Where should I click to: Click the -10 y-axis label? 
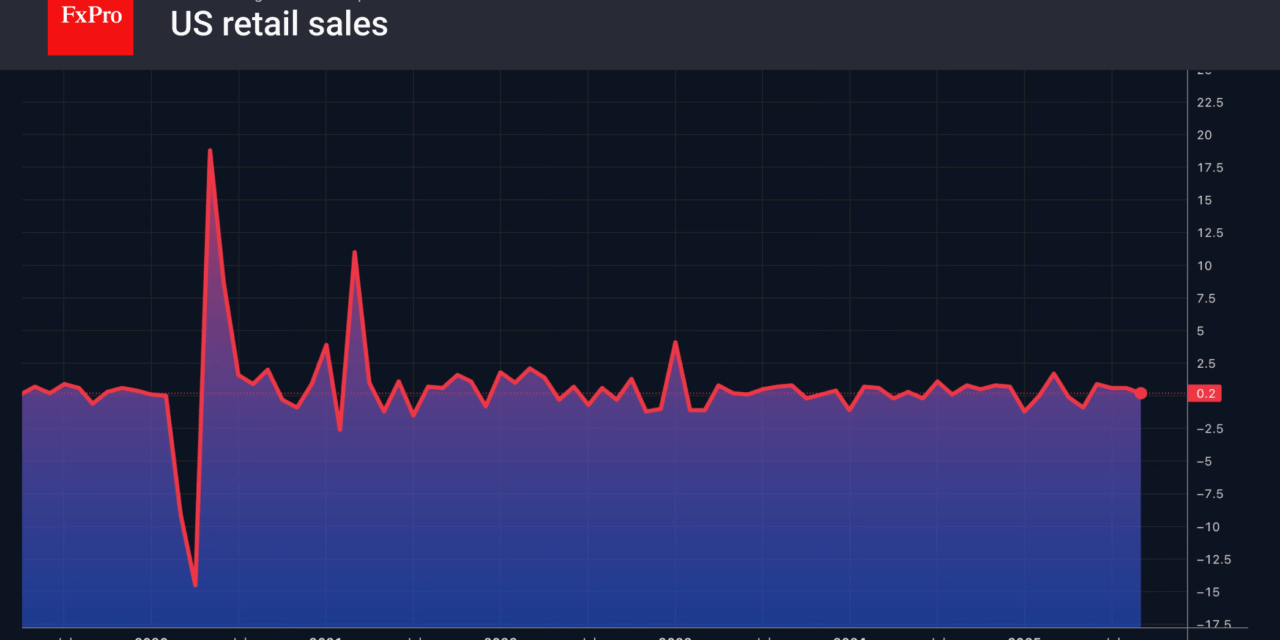(x=1206, y=527)
